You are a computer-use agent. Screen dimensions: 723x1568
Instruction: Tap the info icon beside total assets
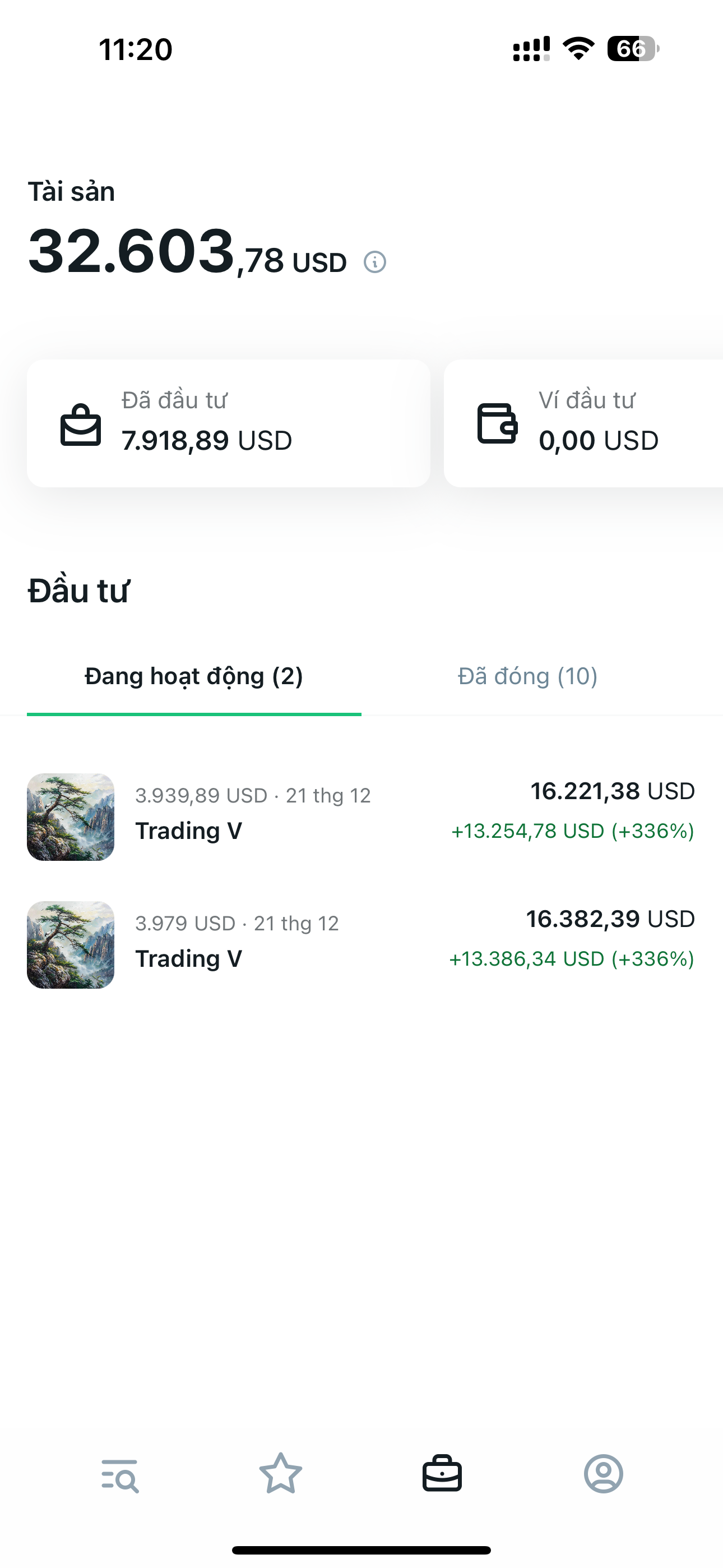[x=375, y=262]
